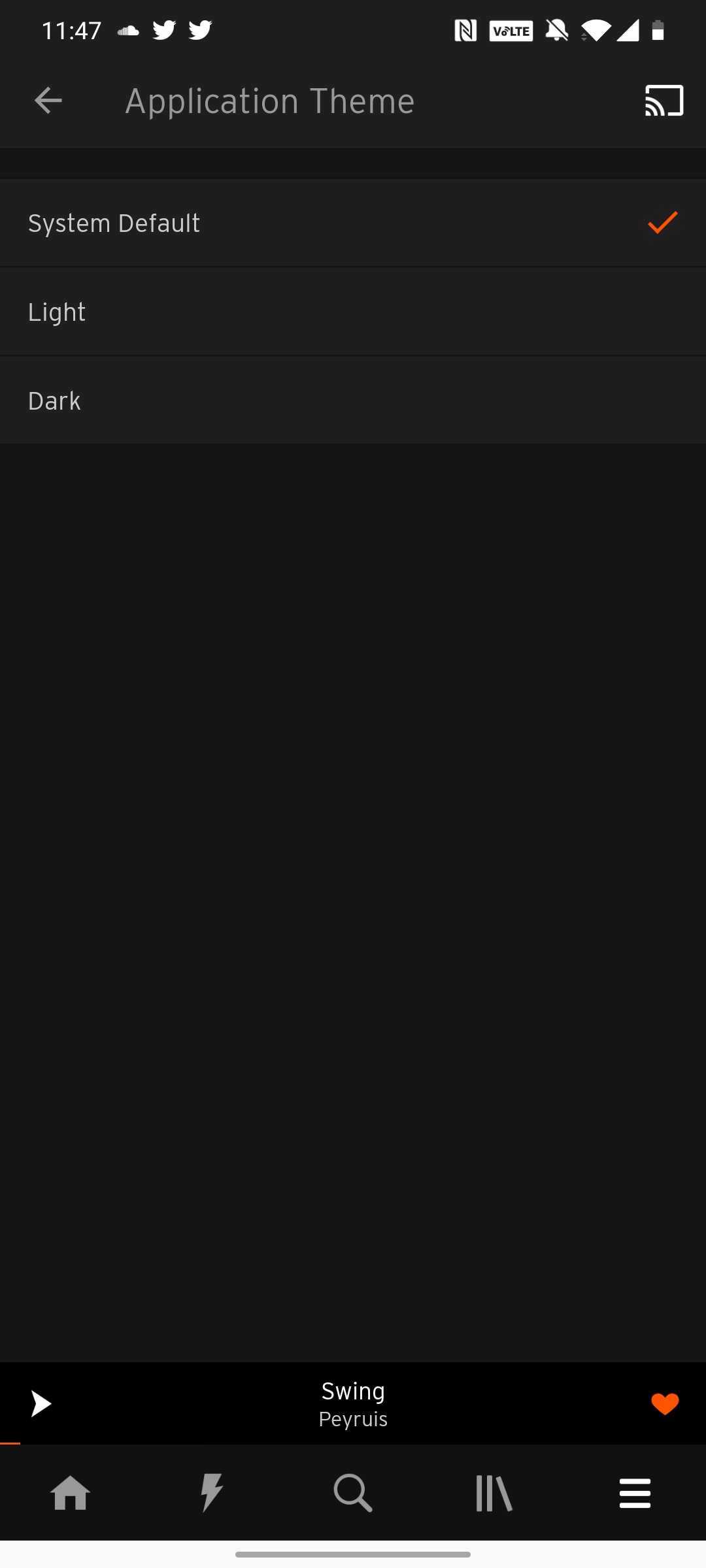Click the orange checkmark beside System Default
This screenshot has height=1568, width=706.
[663, 223]
